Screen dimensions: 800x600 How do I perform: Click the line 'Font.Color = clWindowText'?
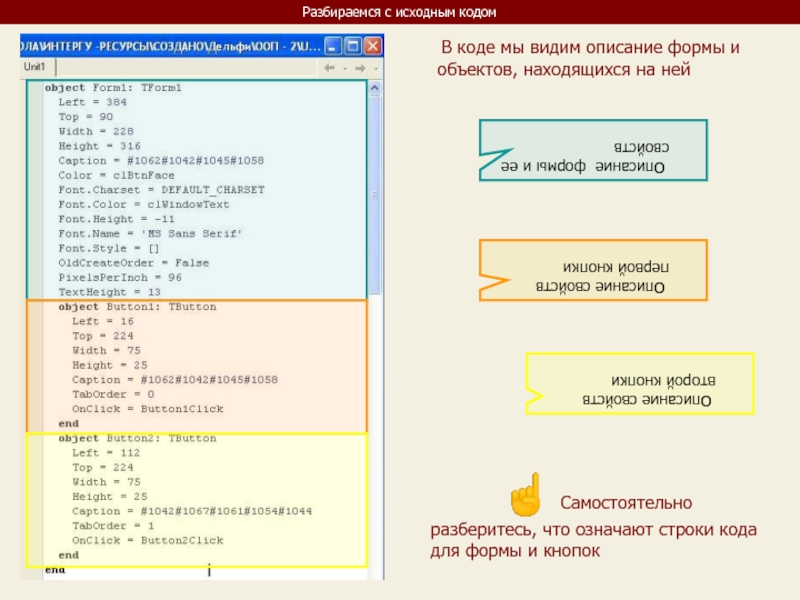pyautogui.click(x=144, y=205)
